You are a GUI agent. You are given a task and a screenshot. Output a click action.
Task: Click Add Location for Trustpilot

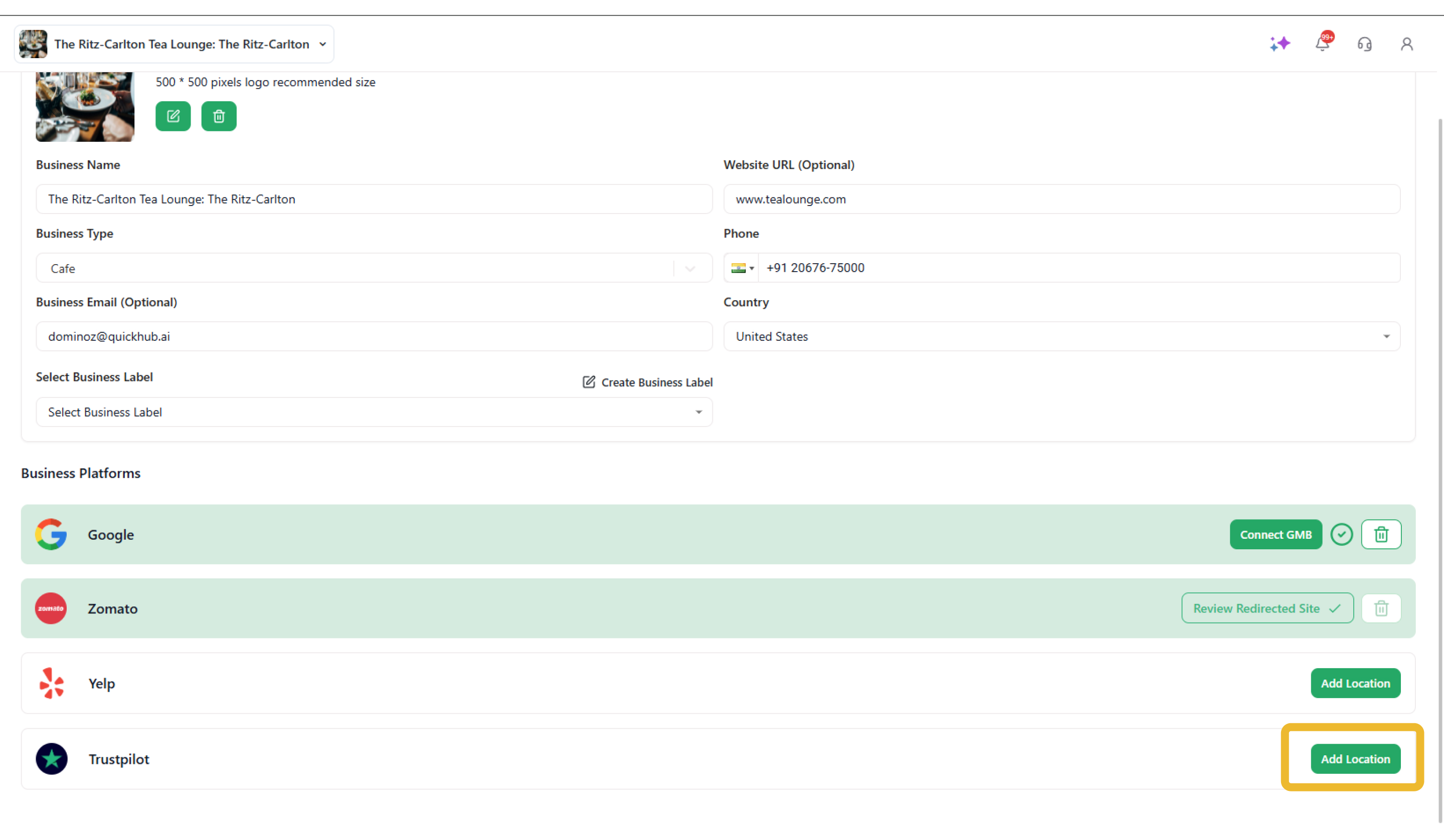(x=1355, y=759)
